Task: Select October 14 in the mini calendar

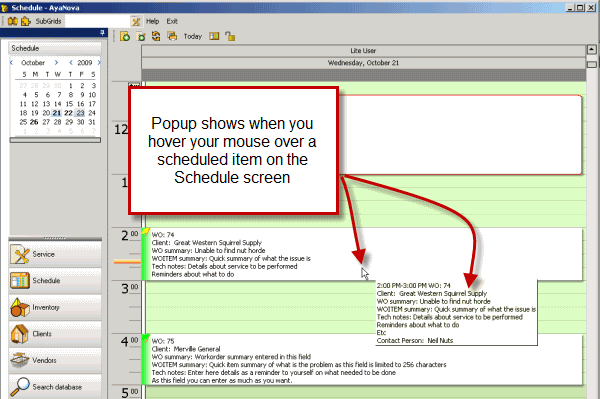Action: 57,104
